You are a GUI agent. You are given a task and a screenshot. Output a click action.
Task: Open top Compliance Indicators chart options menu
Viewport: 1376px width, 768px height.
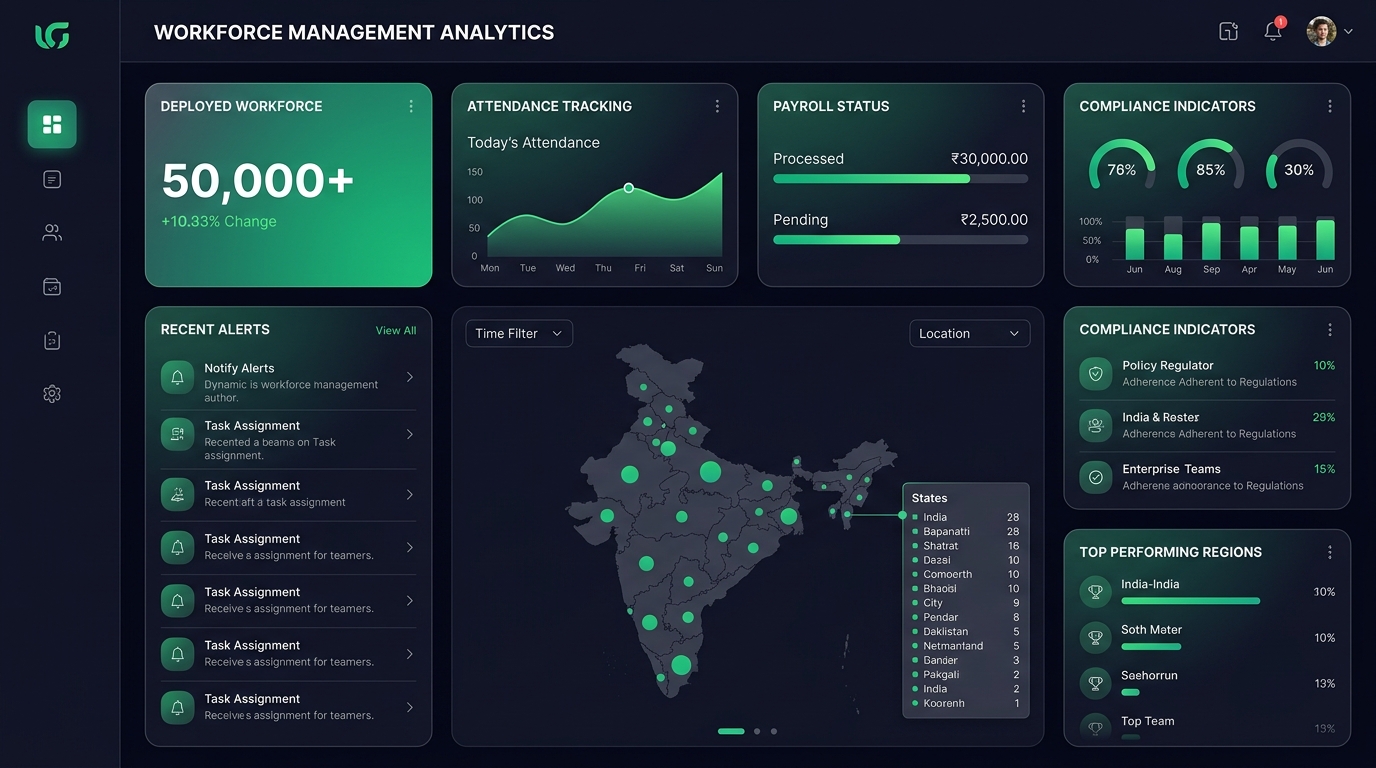1330,106
